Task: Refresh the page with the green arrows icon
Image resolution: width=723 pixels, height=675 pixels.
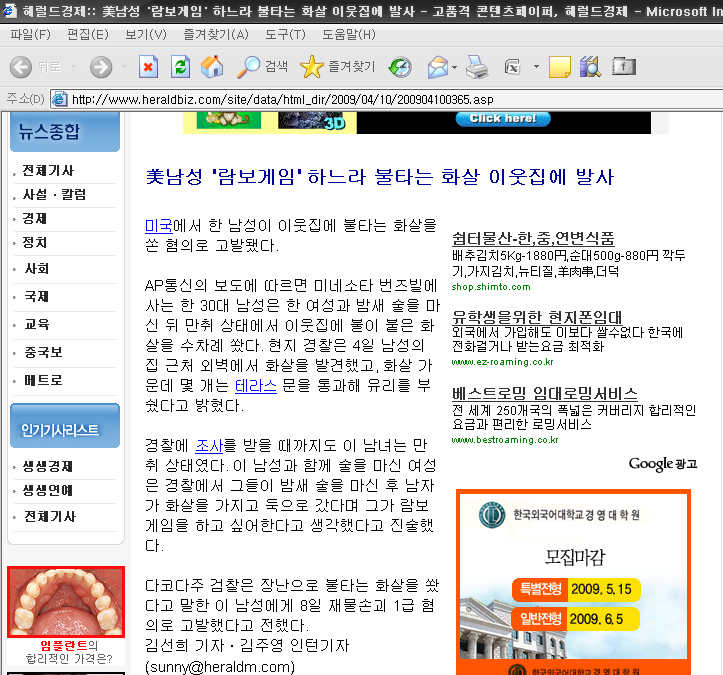Action: pyautogui.click(x=180, y=67)
